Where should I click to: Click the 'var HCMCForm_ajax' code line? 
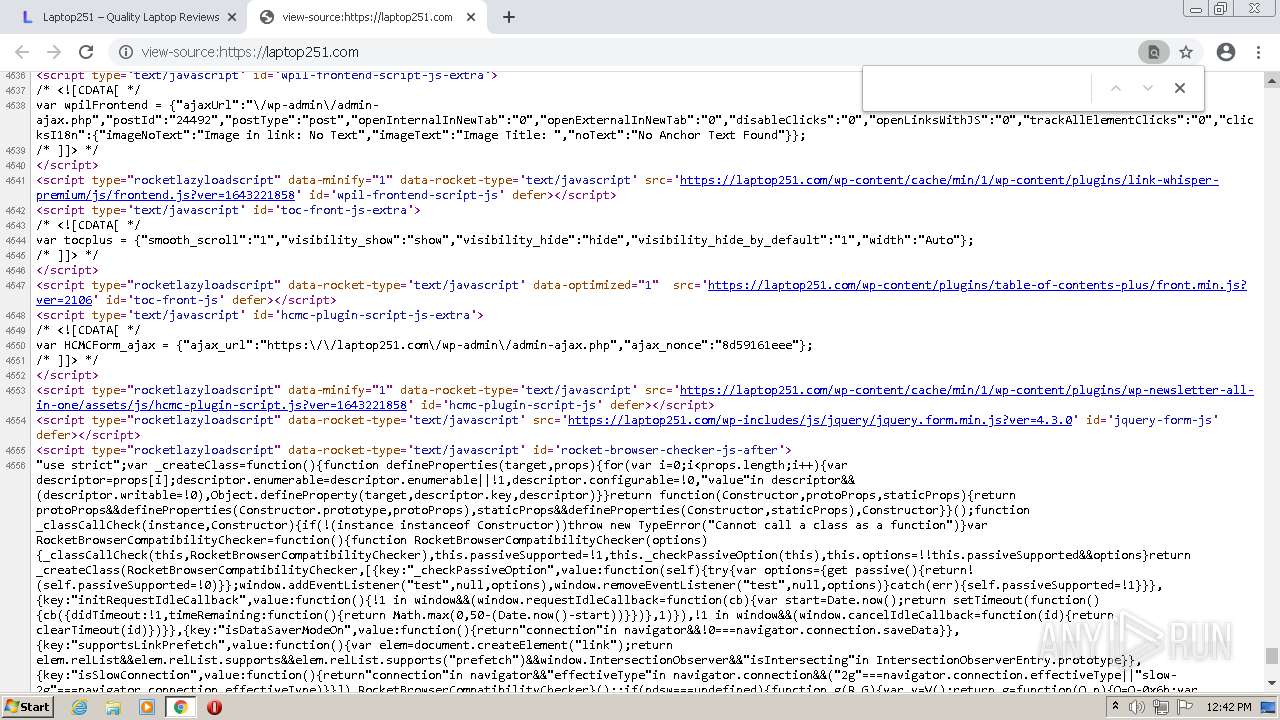pyautogui.click(x=424, y=345)
